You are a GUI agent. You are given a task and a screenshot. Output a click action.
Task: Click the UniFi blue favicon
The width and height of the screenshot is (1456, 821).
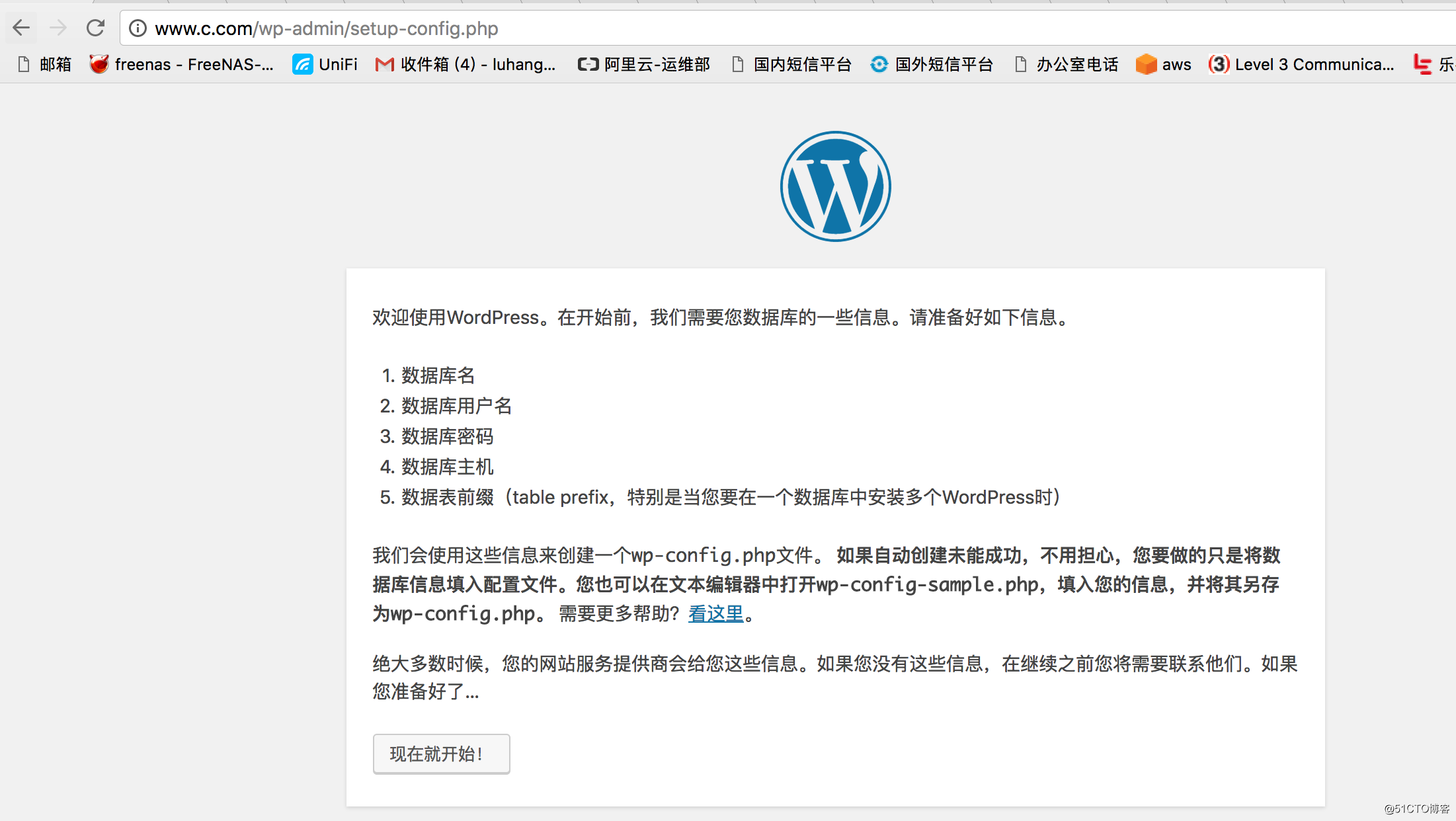[x=302, y=64]
